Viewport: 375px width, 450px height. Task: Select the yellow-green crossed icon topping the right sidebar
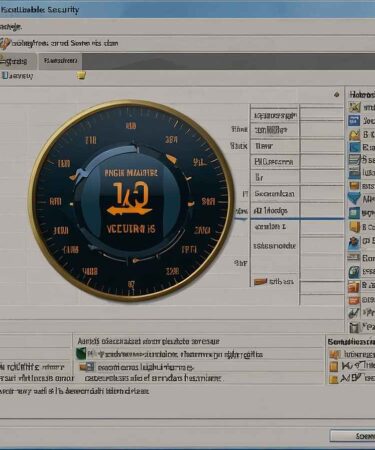tap(354, 107)
